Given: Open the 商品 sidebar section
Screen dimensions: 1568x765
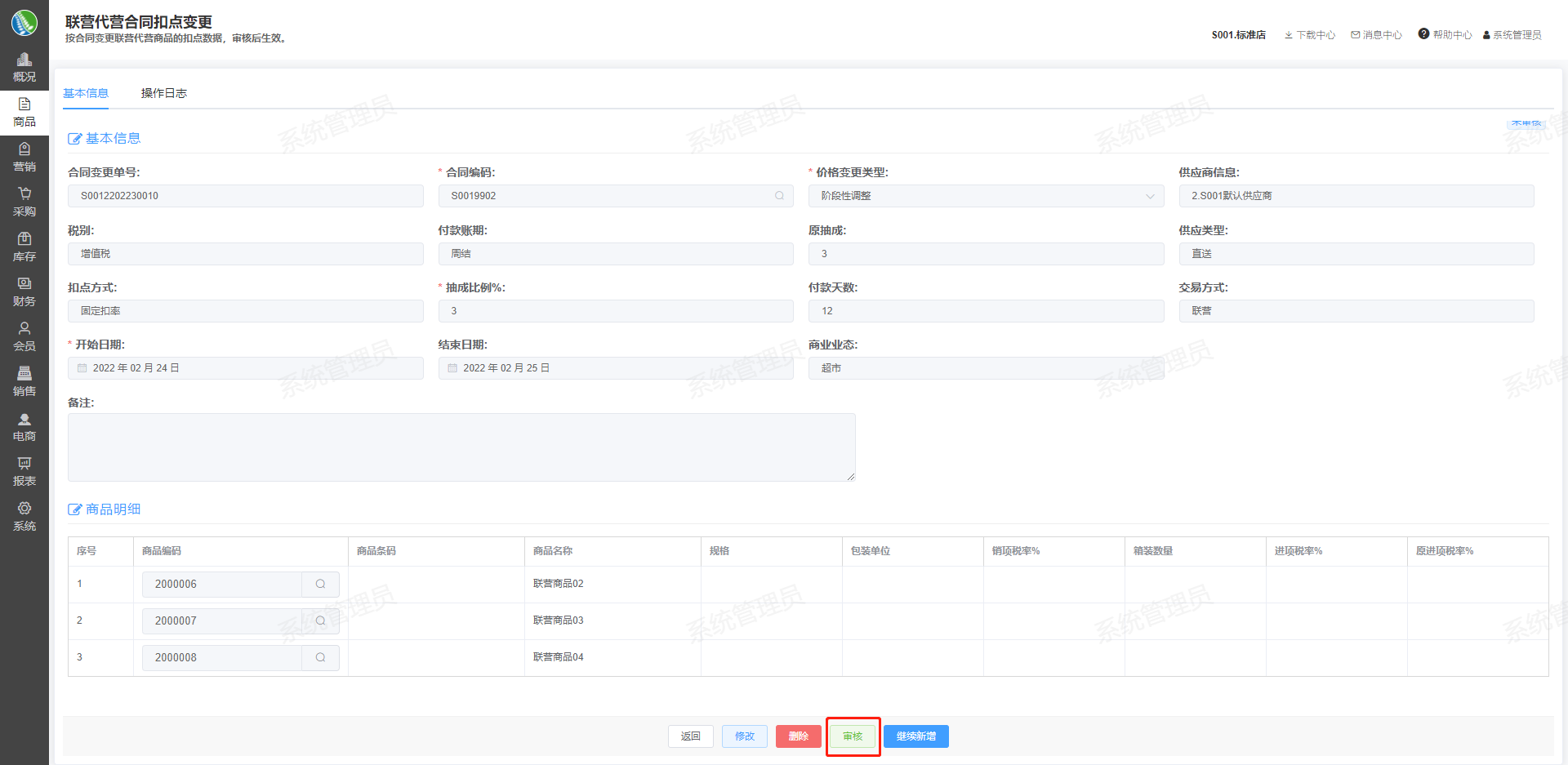Looking at the screenshot, I should click(x=24, y=113).
